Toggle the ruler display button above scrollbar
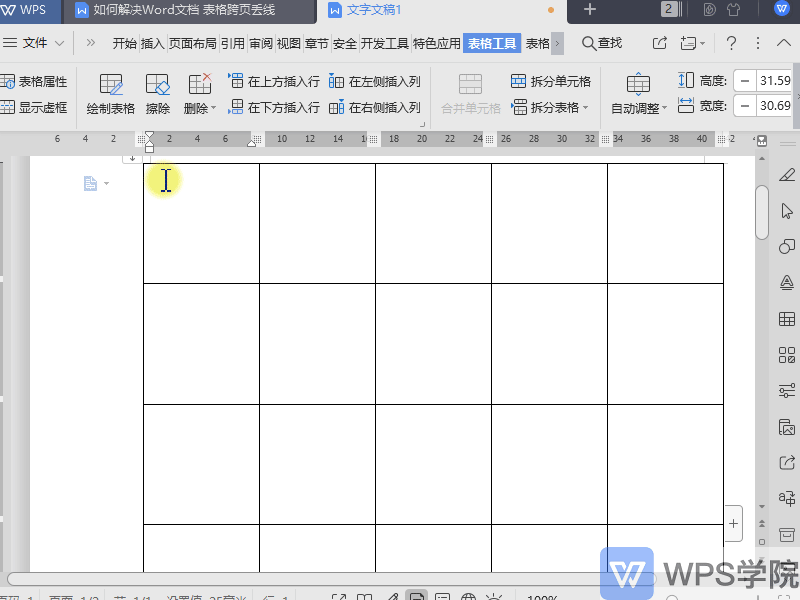The width and height of the screenshot is (800, 600). (x=762, y=141)
